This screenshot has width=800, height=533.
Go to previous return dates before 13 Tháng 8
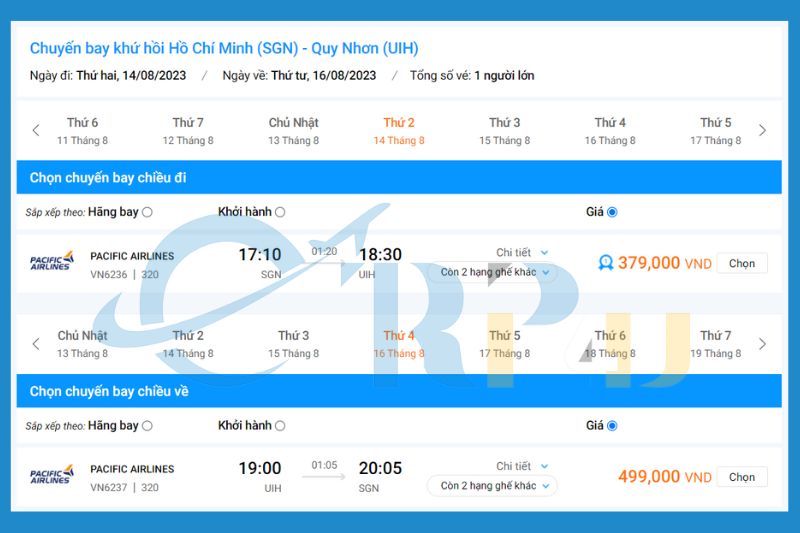(x=36, y=344)
